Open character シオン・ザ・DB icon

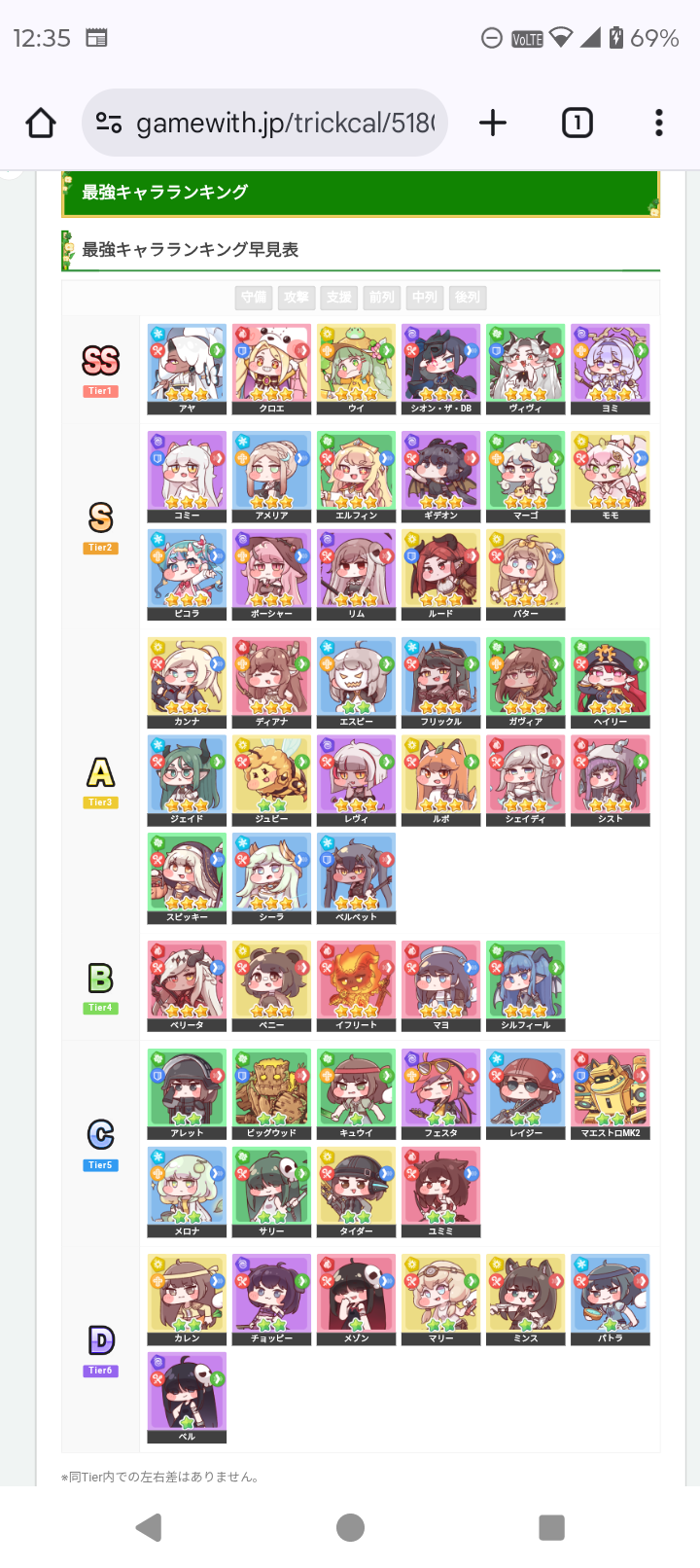pos(440,370)
